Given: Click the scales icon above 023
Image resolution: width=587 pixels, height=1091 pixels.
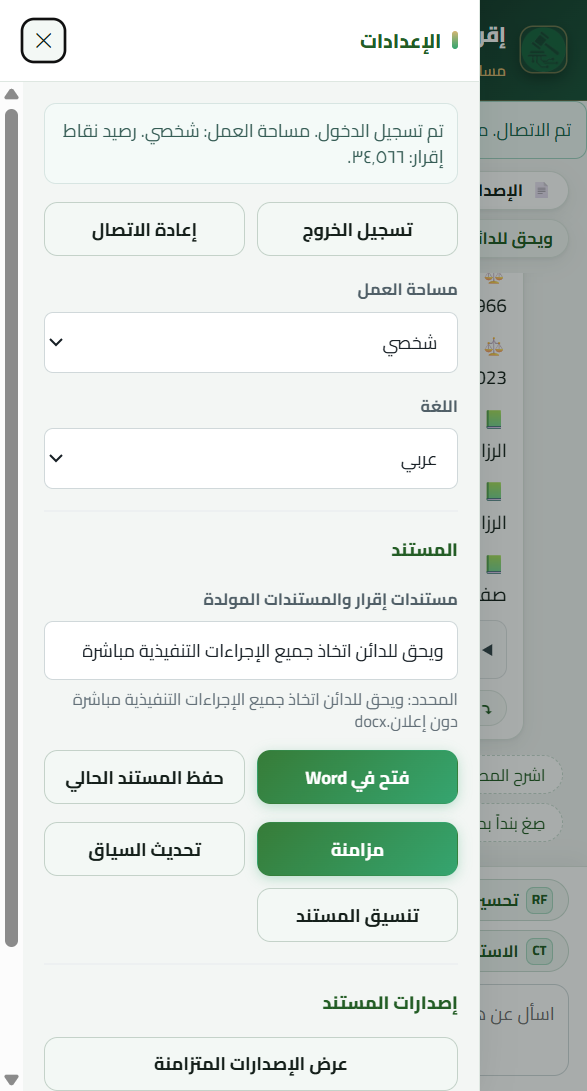Looking at the screenshot, I should point(494,347).
